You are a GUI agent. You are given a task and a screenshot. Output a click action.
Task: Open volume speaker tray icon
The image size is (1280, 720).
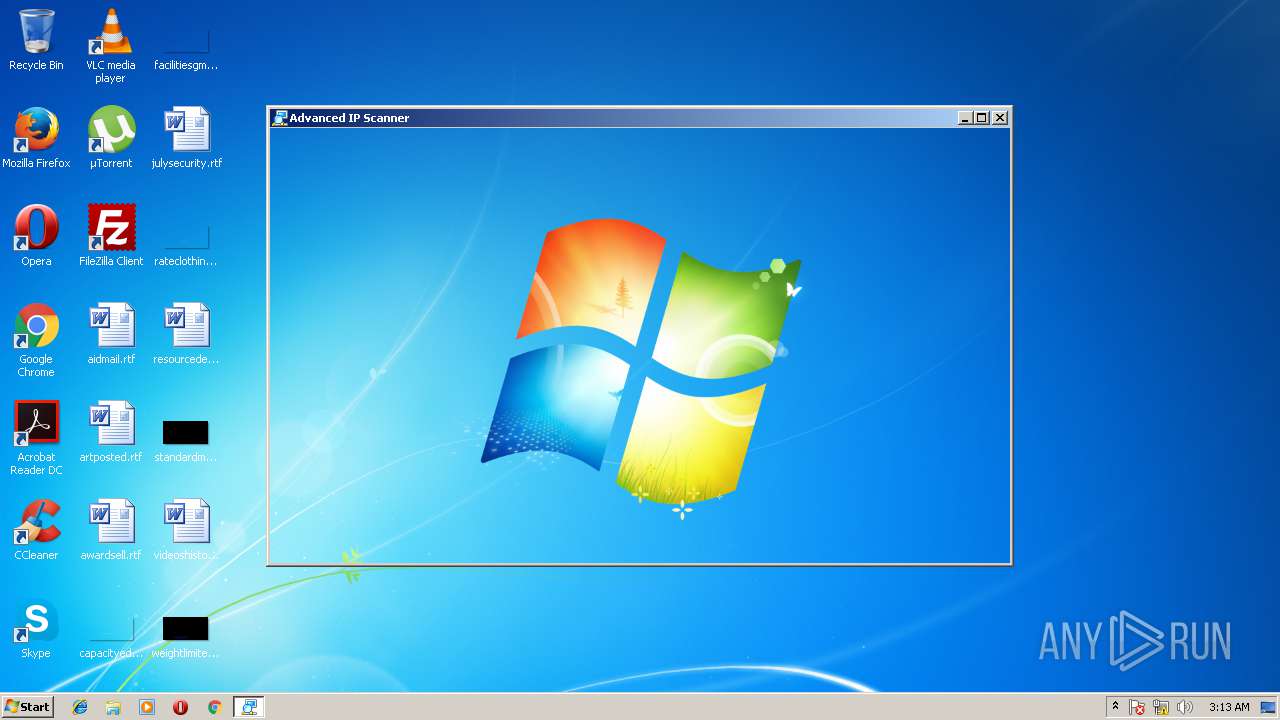(x=1185, y=707)
